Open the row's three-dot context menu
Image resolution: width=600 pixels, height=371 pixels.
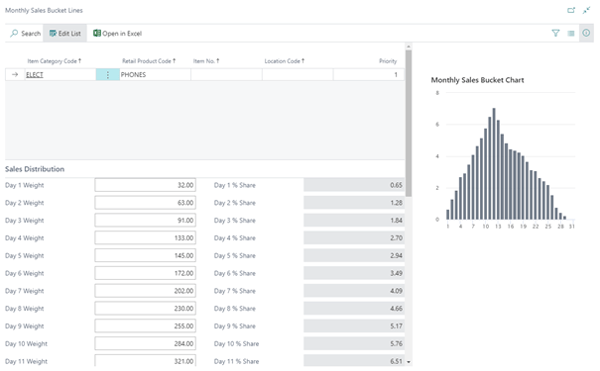108,75
